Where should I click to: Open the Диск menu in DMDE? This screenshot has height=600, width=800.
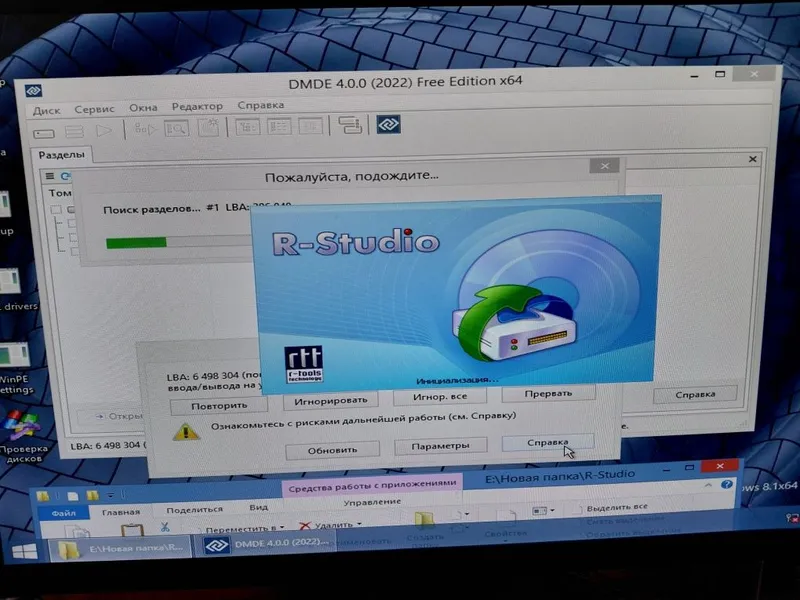tap(46, 110)
